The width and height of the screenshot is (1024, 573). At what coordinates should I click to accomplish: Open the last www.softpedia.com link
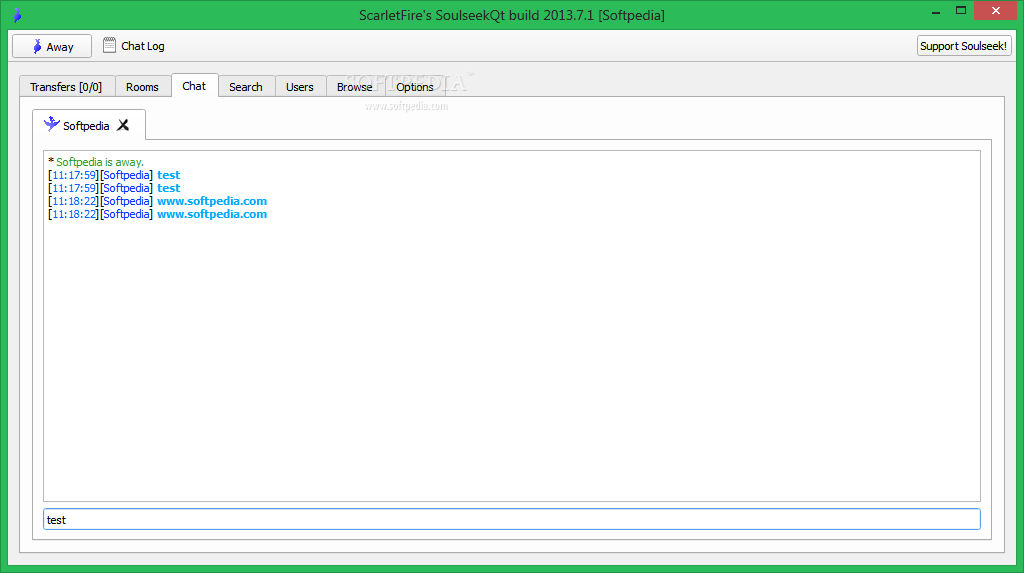pyautogui.click(x=212, y=214)
